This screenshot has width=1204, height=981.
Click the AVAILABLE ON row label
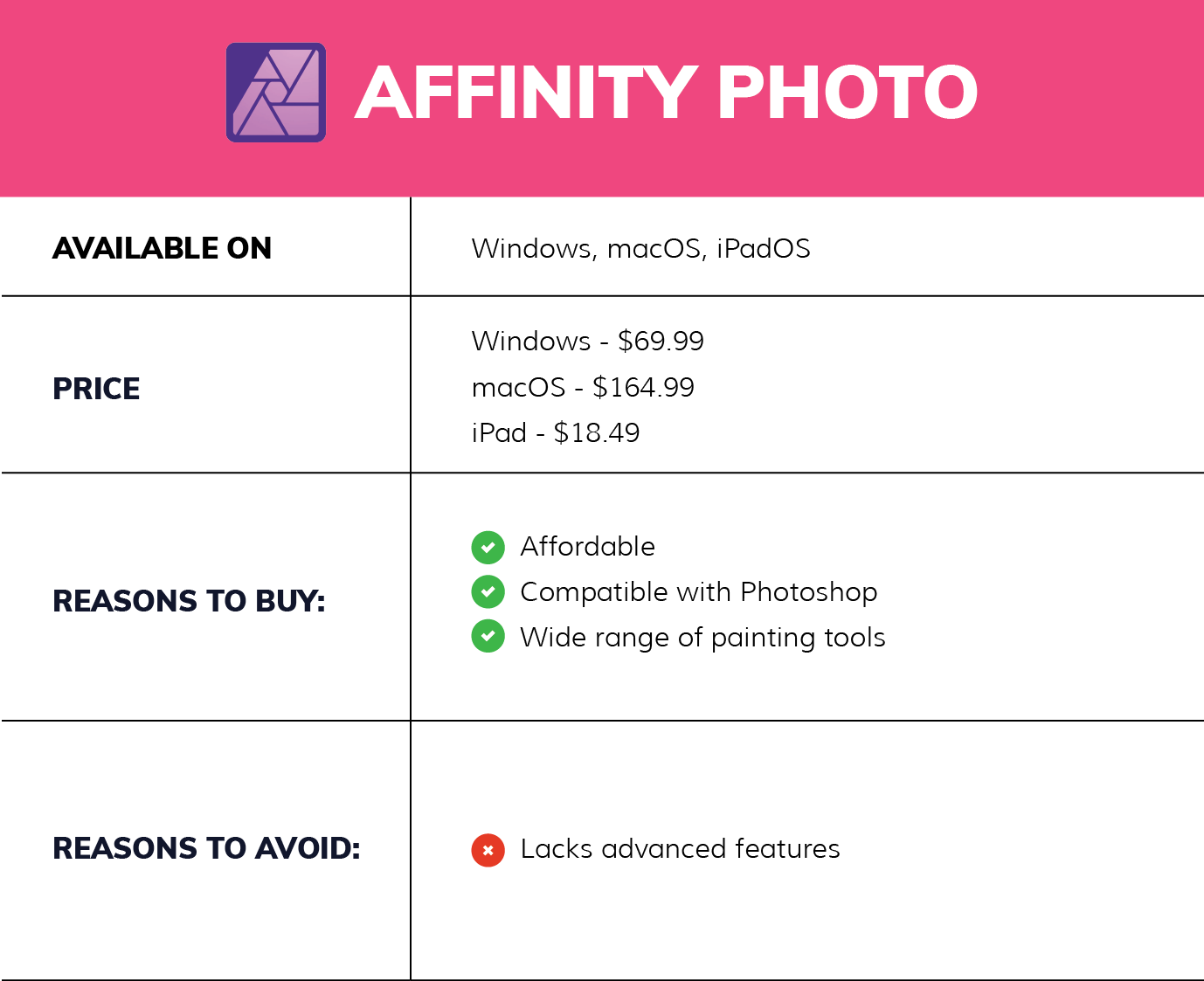163,248
